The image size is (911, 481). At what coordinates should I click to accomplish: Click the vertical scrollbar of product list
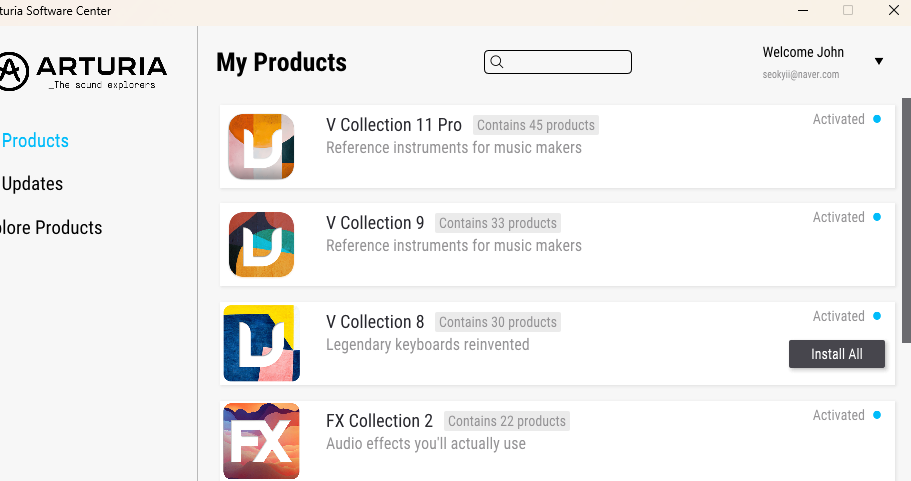point(906,220)
